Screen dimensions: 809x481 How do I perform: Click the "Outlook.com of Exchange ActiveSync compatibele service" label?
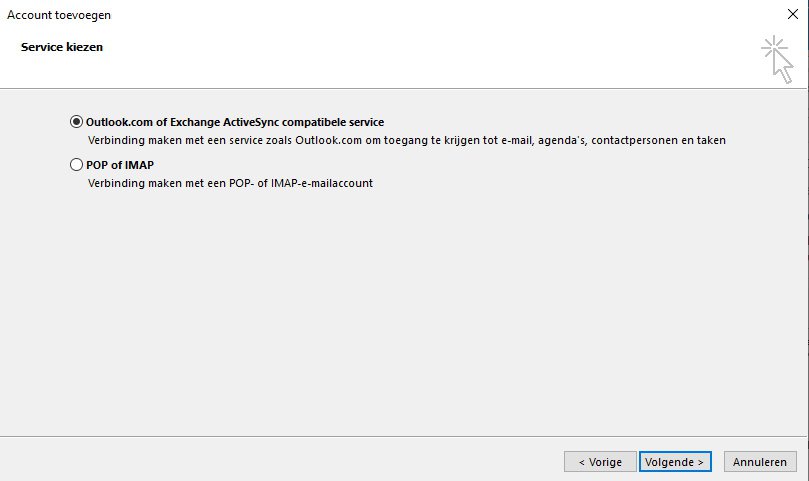tap(235, 122)
